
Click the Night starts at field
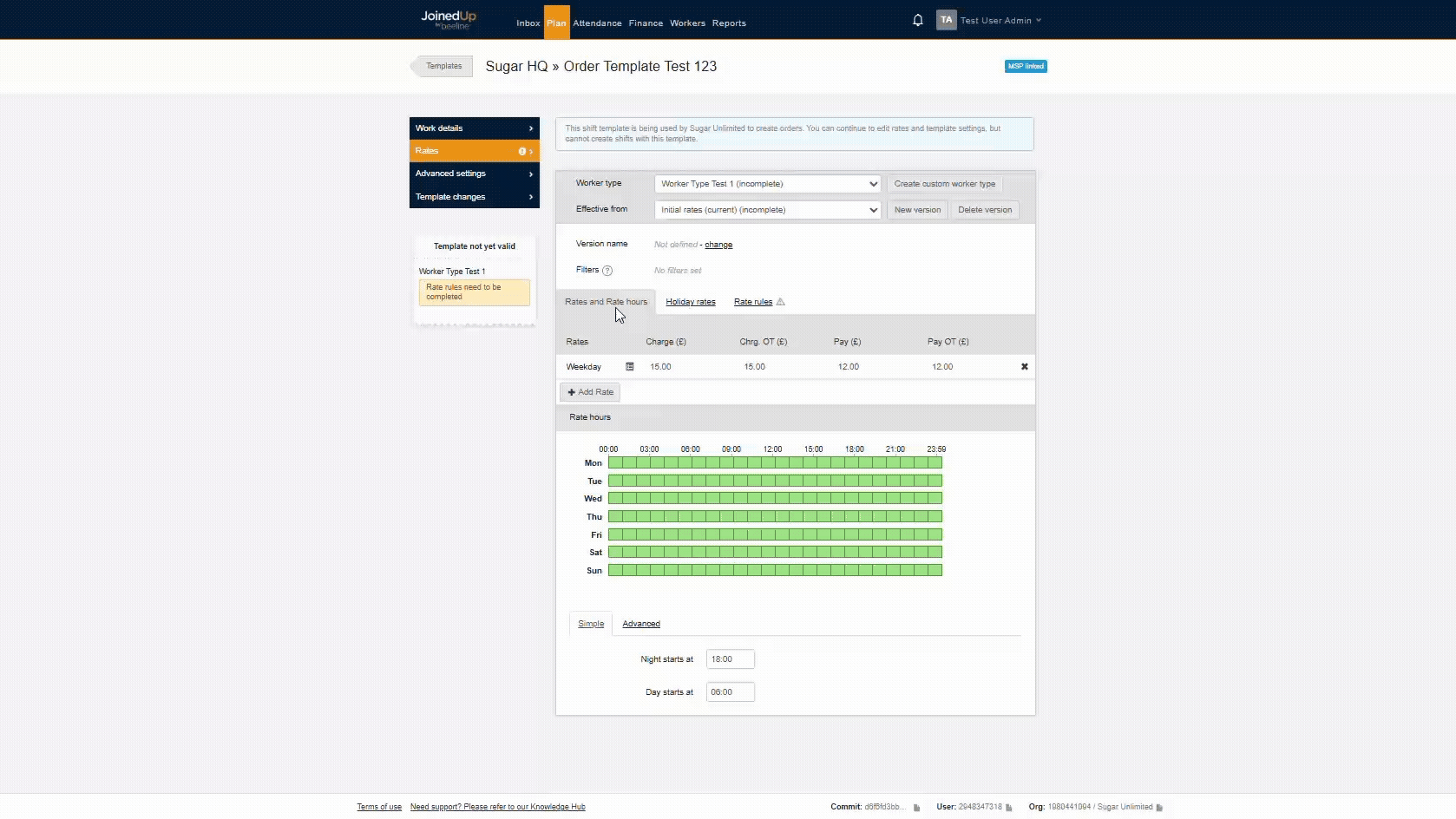[730, 659]
